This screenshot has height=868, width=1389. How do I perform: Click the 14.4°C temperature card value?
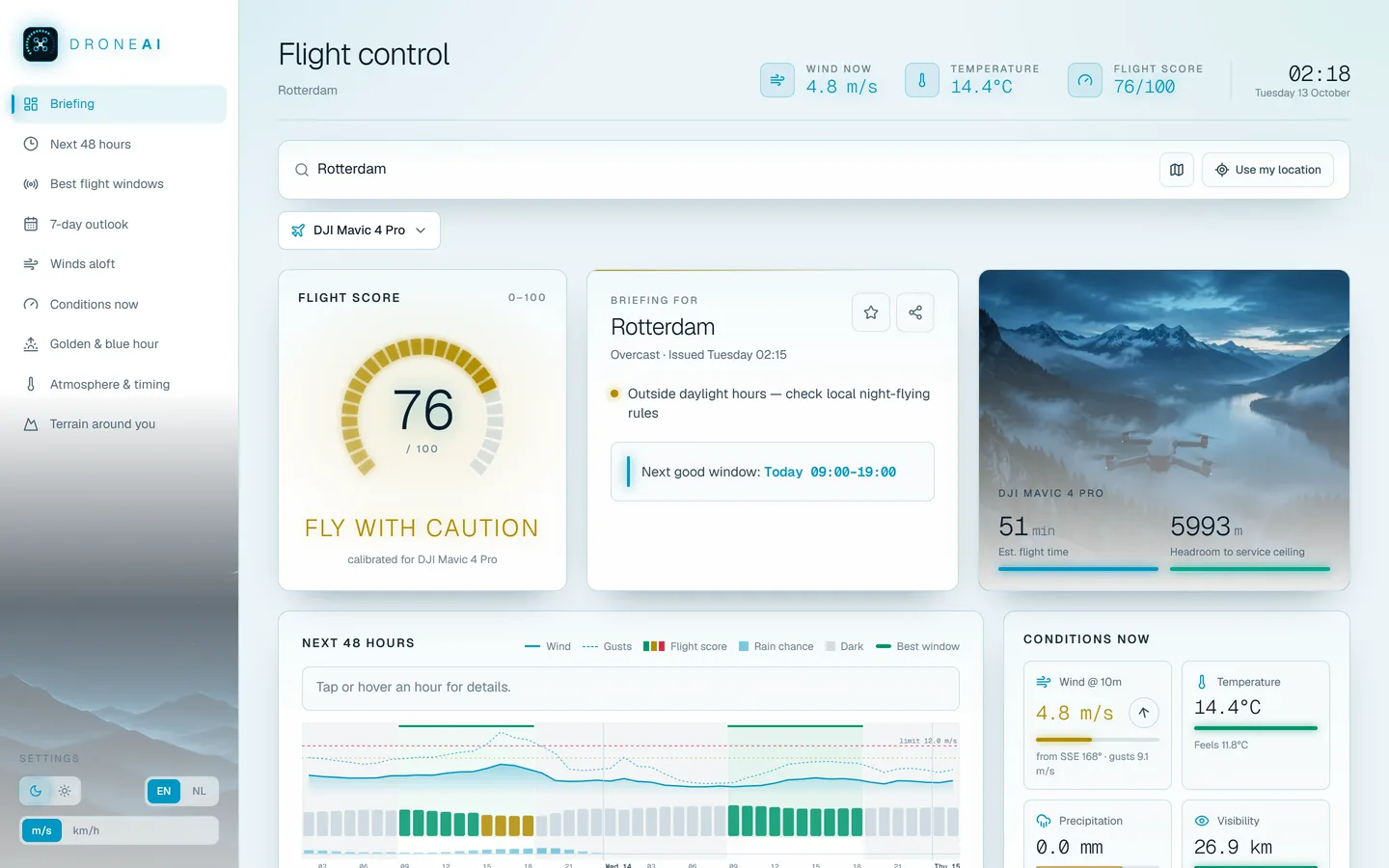[x=1227, y=708]
